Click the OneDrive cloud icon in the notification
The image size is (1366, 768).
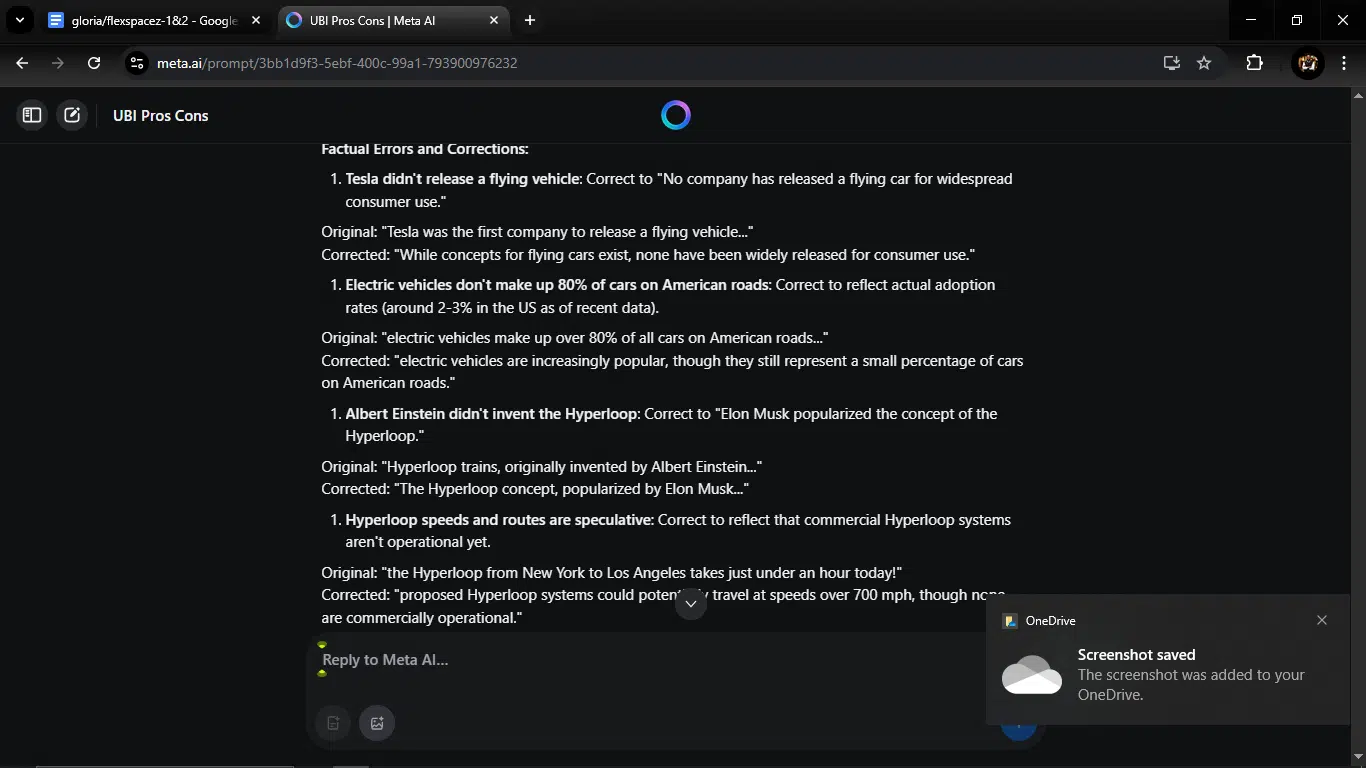(1032, 675)
